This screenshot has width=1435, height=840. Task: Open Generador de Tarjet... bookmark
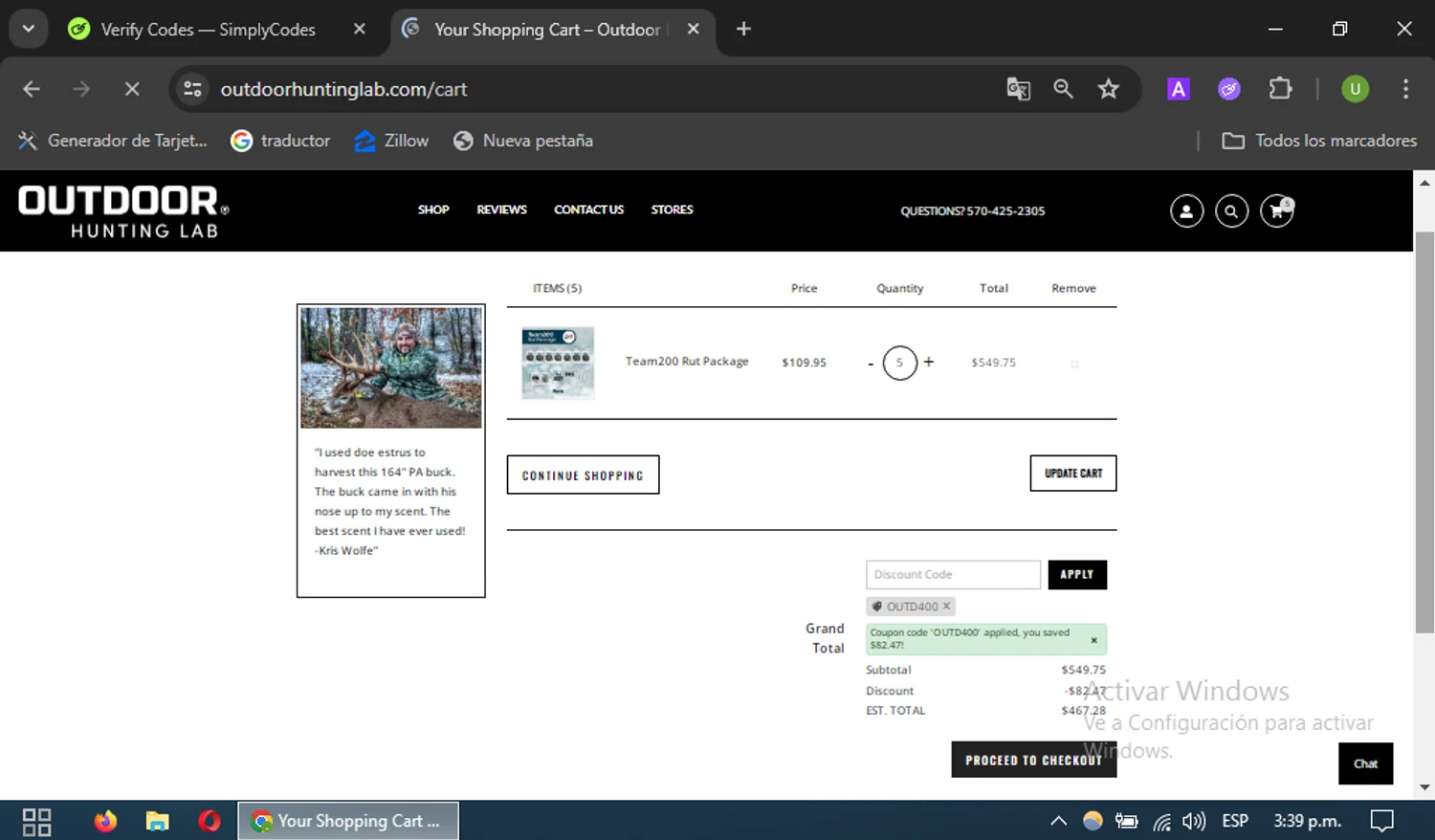[113, 141]
